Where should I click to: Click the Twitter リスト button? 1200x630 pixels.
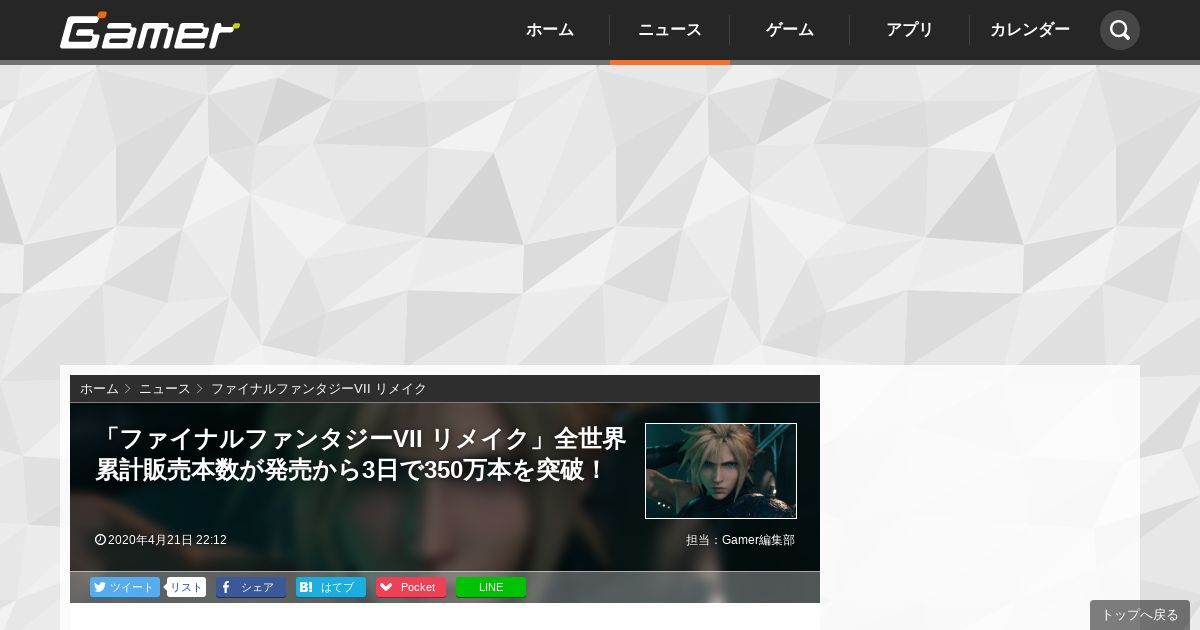click(x=186, y=587)
